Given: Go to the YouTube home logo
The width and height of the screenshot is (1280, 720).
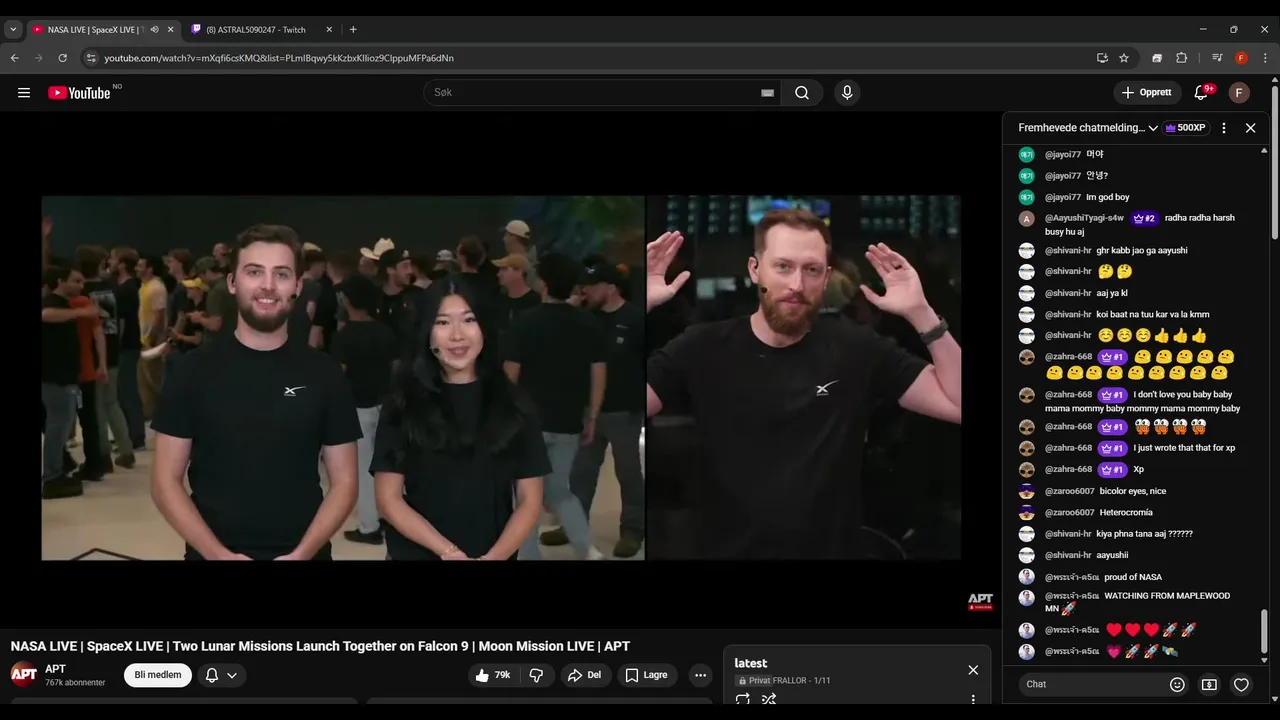Looking at the screenshot, I should coord(79,93).
